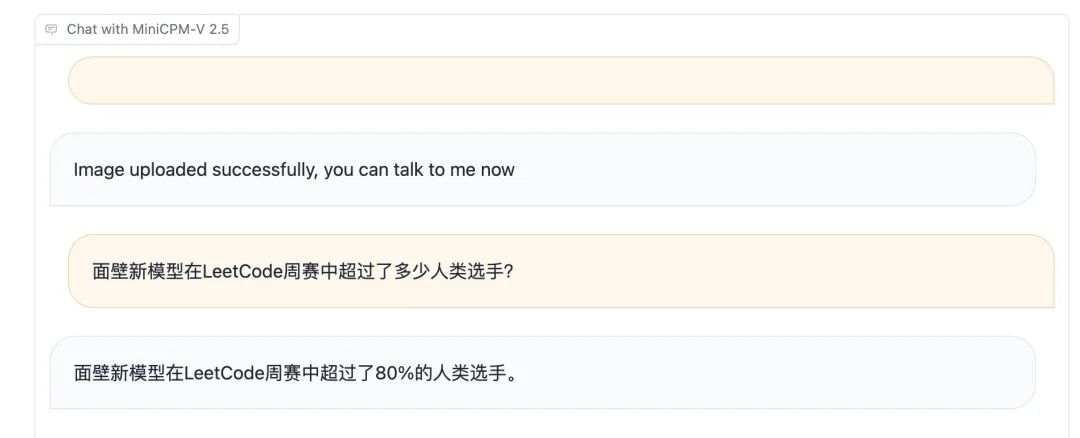Click the "Image uploaded successfully" bot message
The height and width of the screenshot is (438, 1080).
coord(543,169)
